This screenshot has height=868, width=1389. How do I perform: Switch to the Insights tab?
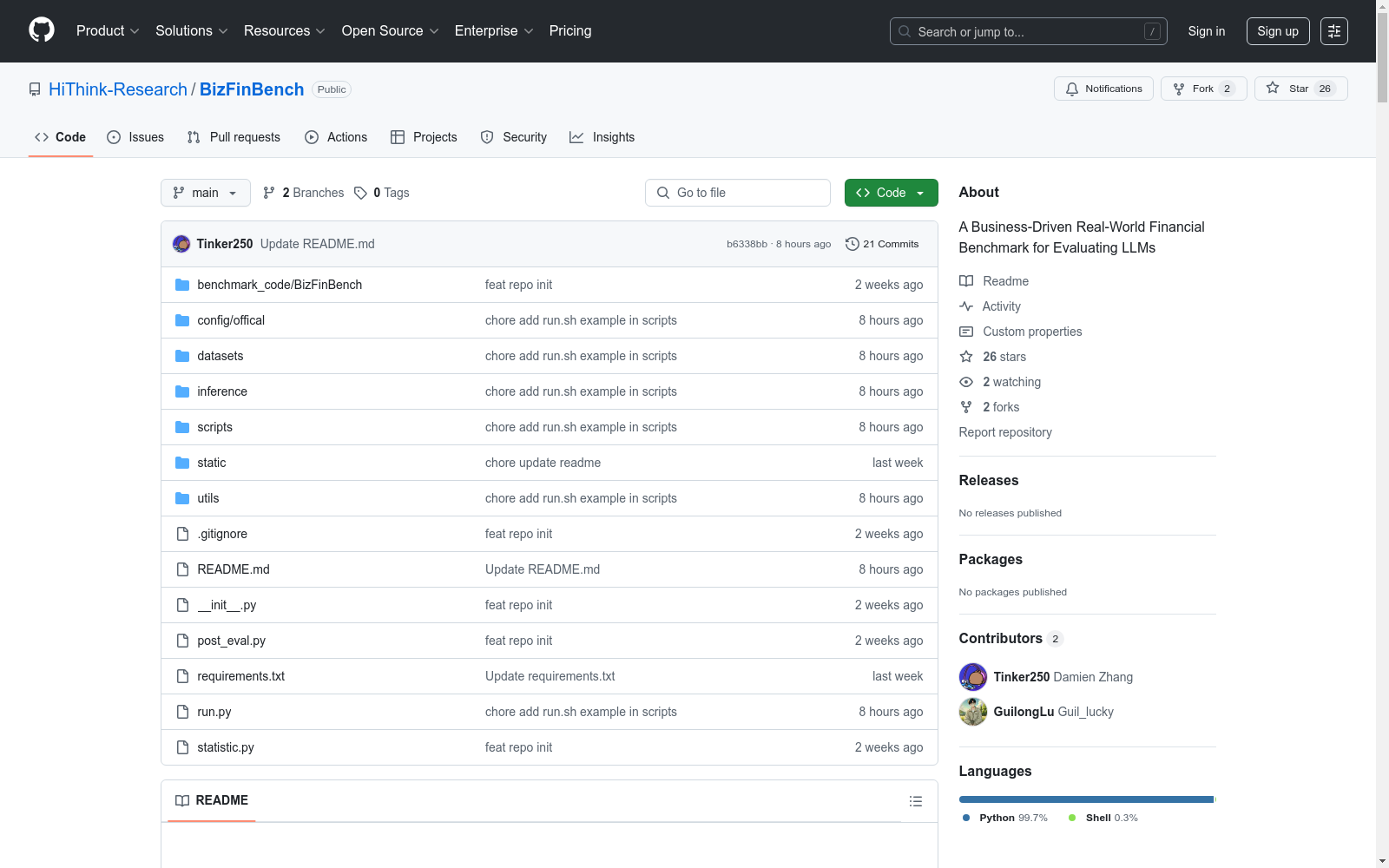[602, 137]
